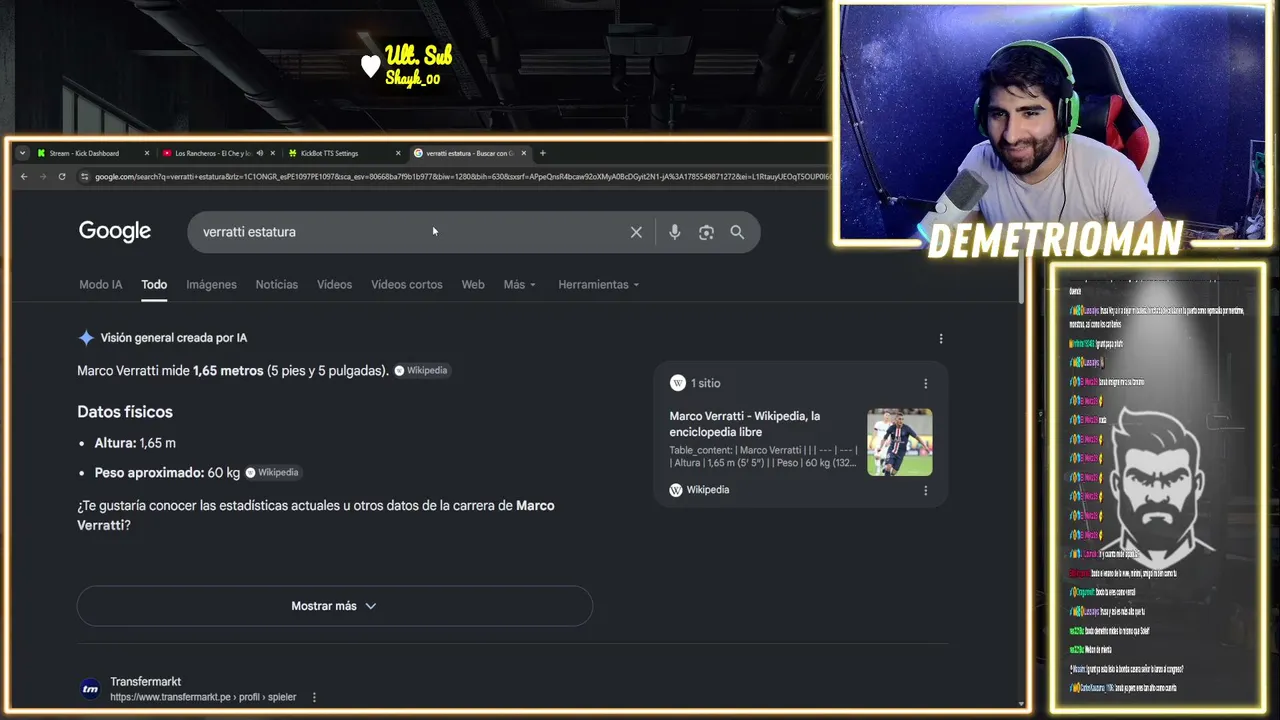Switch to Modo IA
The width and height of the screenshot is (1280, 720).
[x=101, y=285]
